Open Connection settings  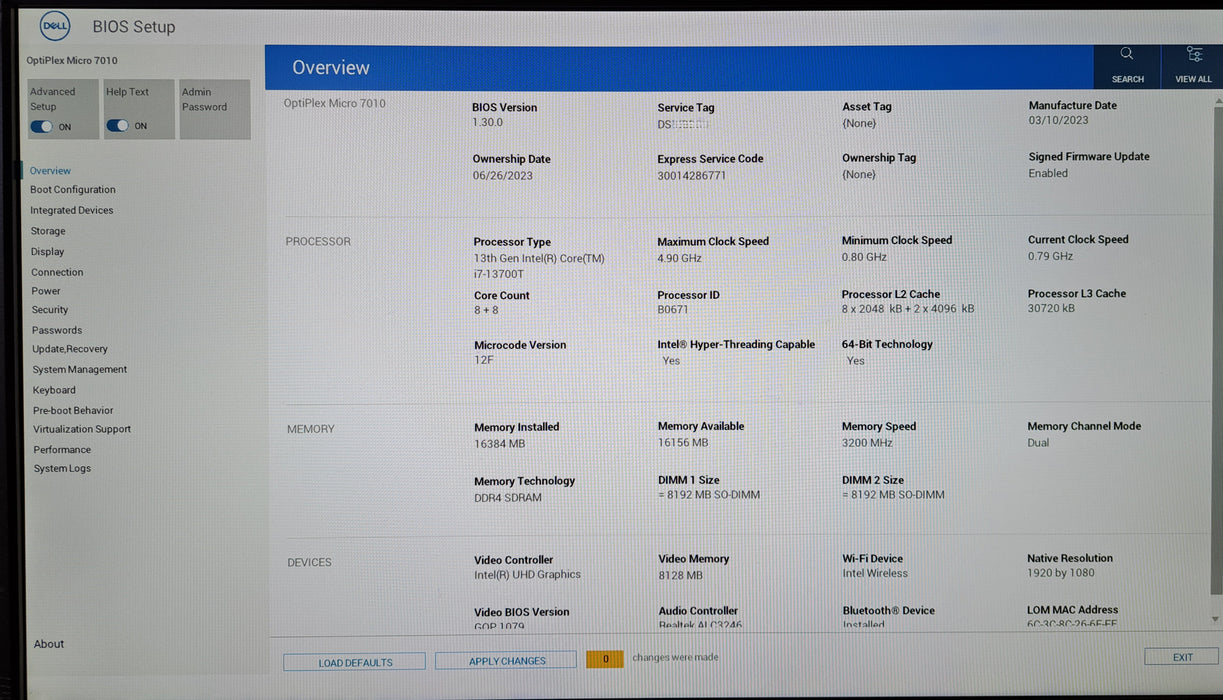tap(57, 272)
